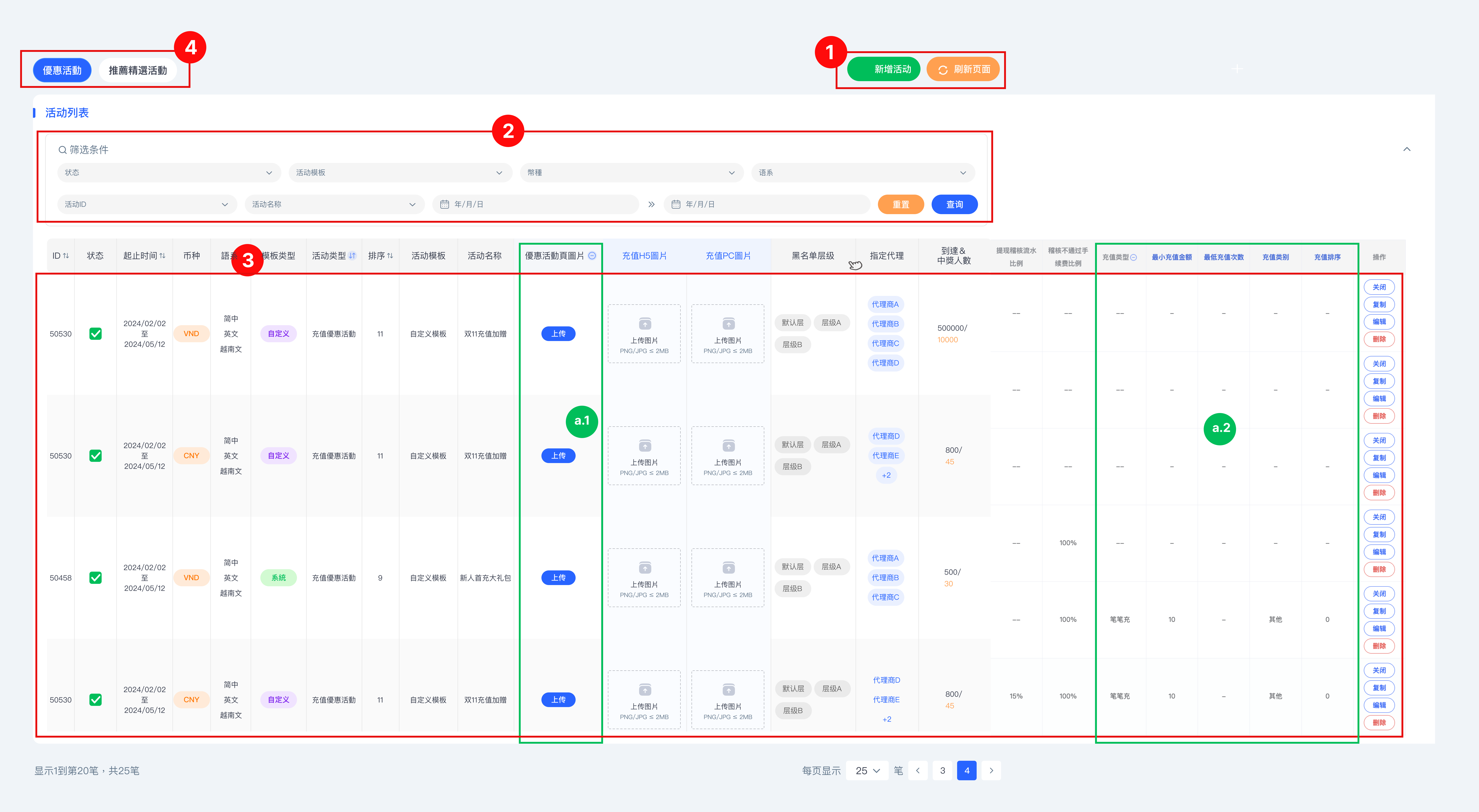
Task: Click the 最小充值金额 column header
Action: [1171, 258]
